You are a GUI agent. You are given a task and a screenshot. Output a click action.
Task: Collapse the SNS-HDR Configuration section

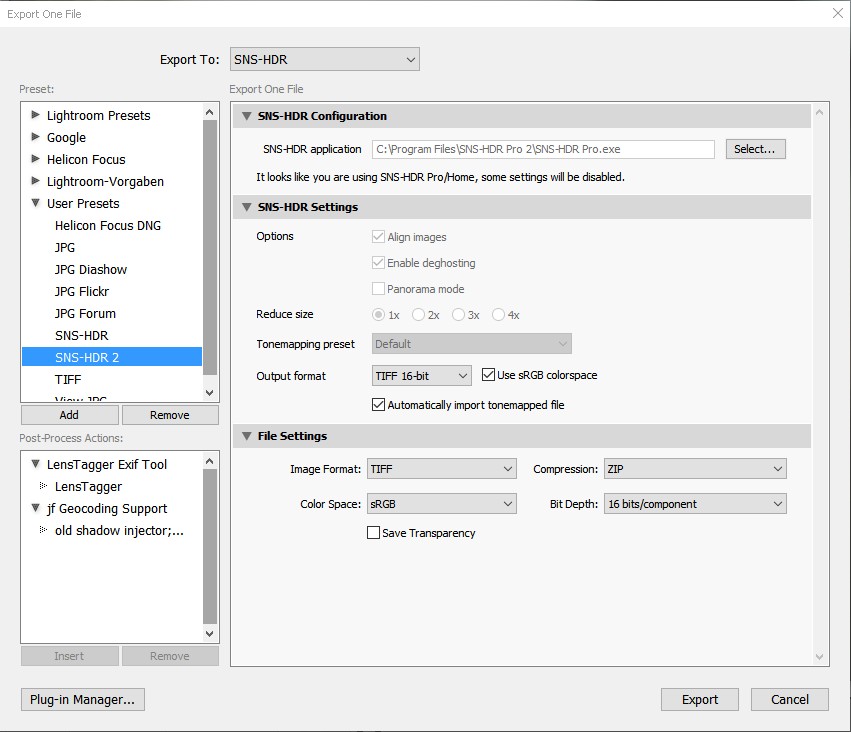[x=247, y=116]
